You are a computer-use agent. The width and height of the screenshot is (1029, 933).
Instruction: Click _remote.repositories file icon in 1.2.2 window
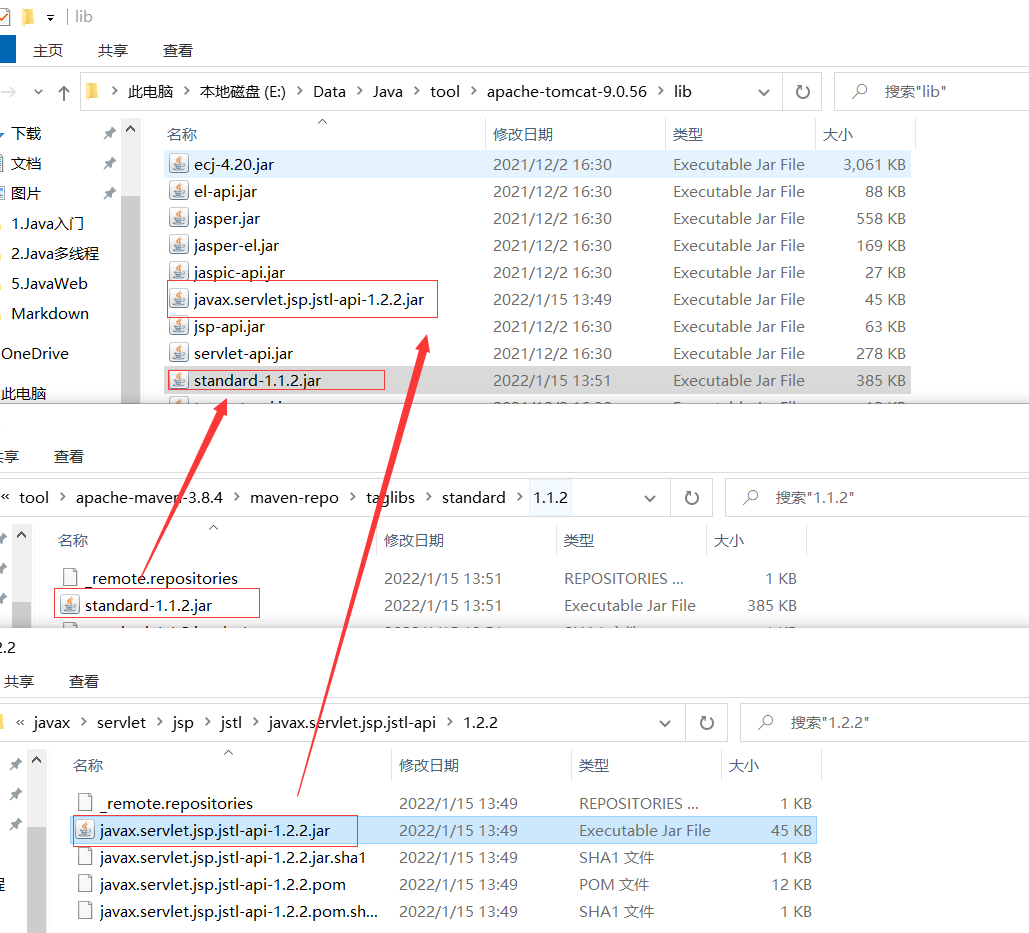(85, 802)
